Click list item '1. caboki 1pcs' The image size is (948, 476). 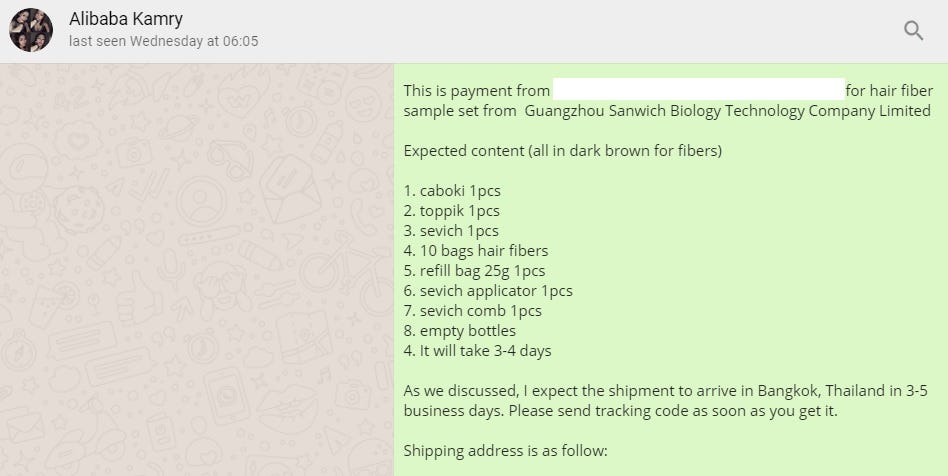(x=452, y=191)
